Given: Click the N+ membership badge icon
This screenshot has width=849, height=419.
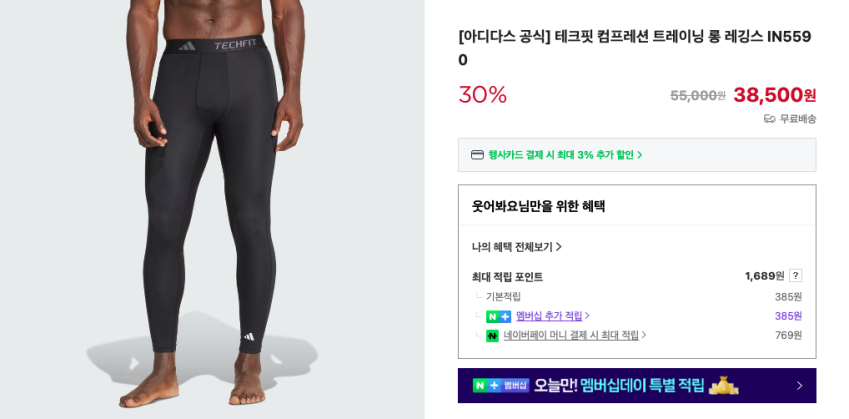Looking at the screenshot, I should tap(498, 316).
